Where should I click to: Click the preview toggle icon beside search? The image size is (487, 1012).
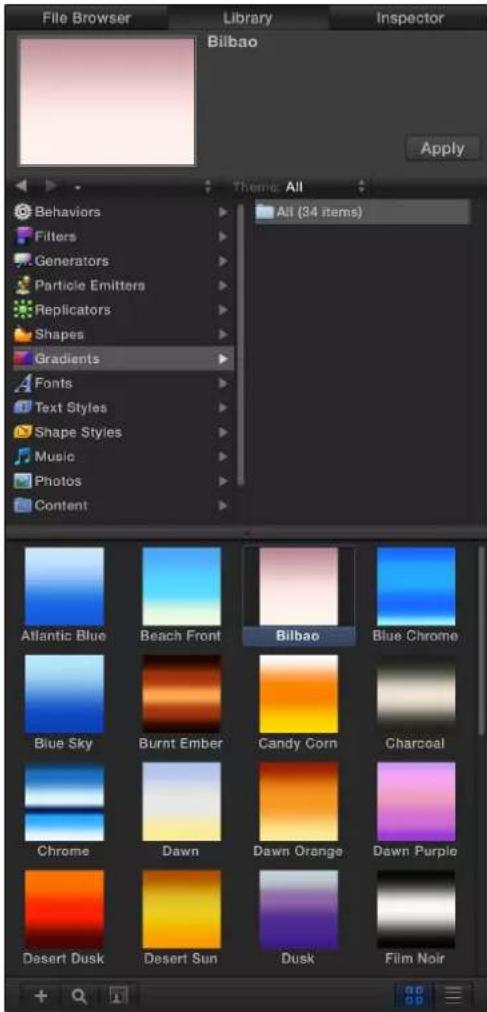117,997
